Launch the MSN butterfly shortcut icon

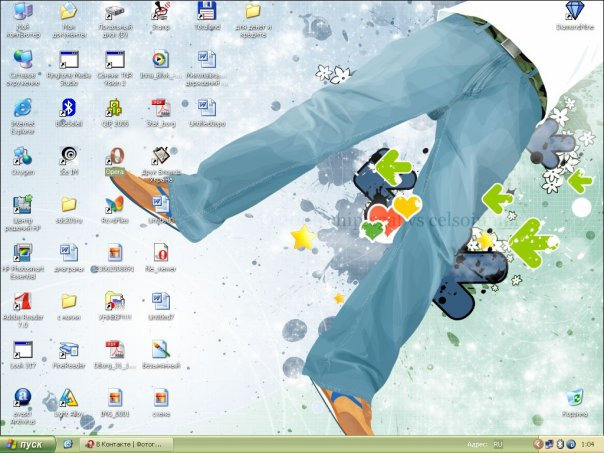115,205
